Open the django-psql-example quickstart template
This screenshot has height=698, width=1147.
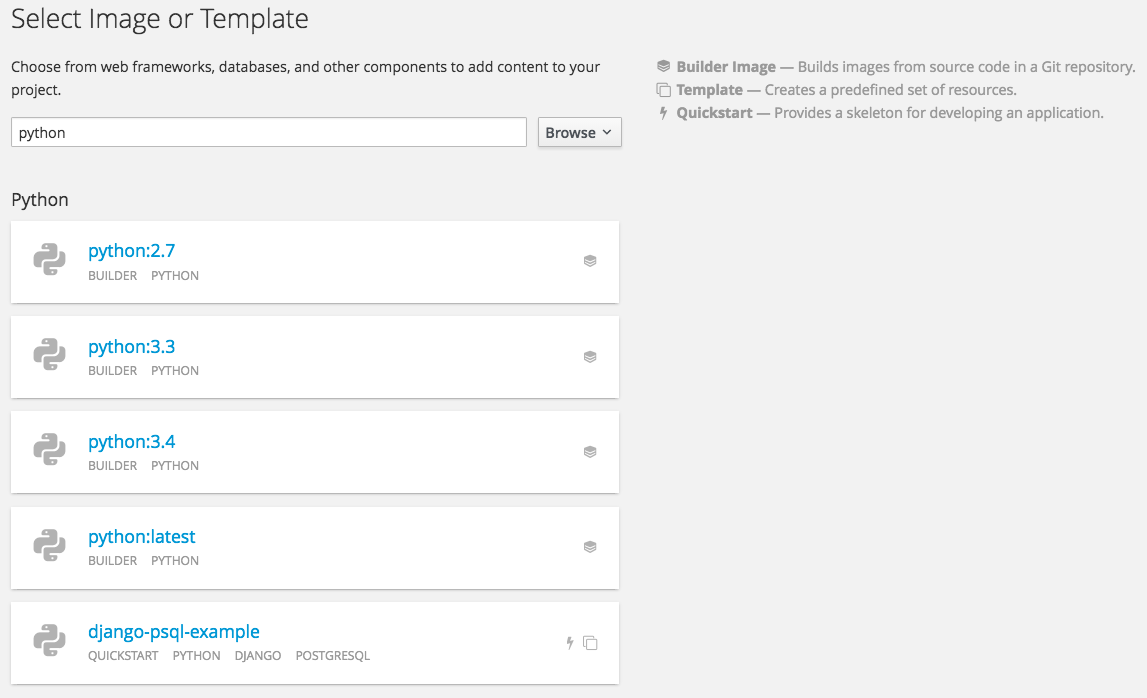173,632
